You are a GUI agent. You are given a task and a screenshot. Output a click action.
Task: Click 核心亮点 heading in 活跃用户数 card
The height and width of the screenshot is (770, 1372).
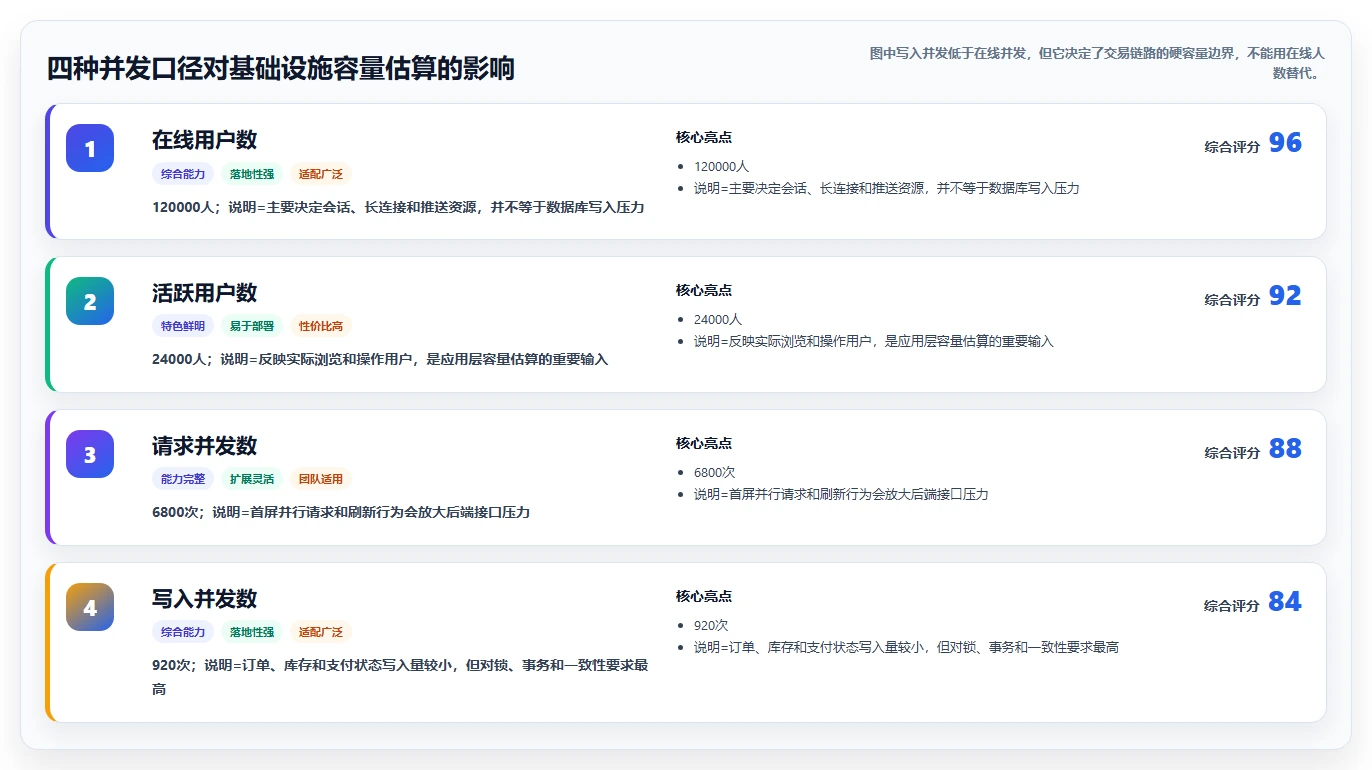pyautogui.click(x=704, y=291)
